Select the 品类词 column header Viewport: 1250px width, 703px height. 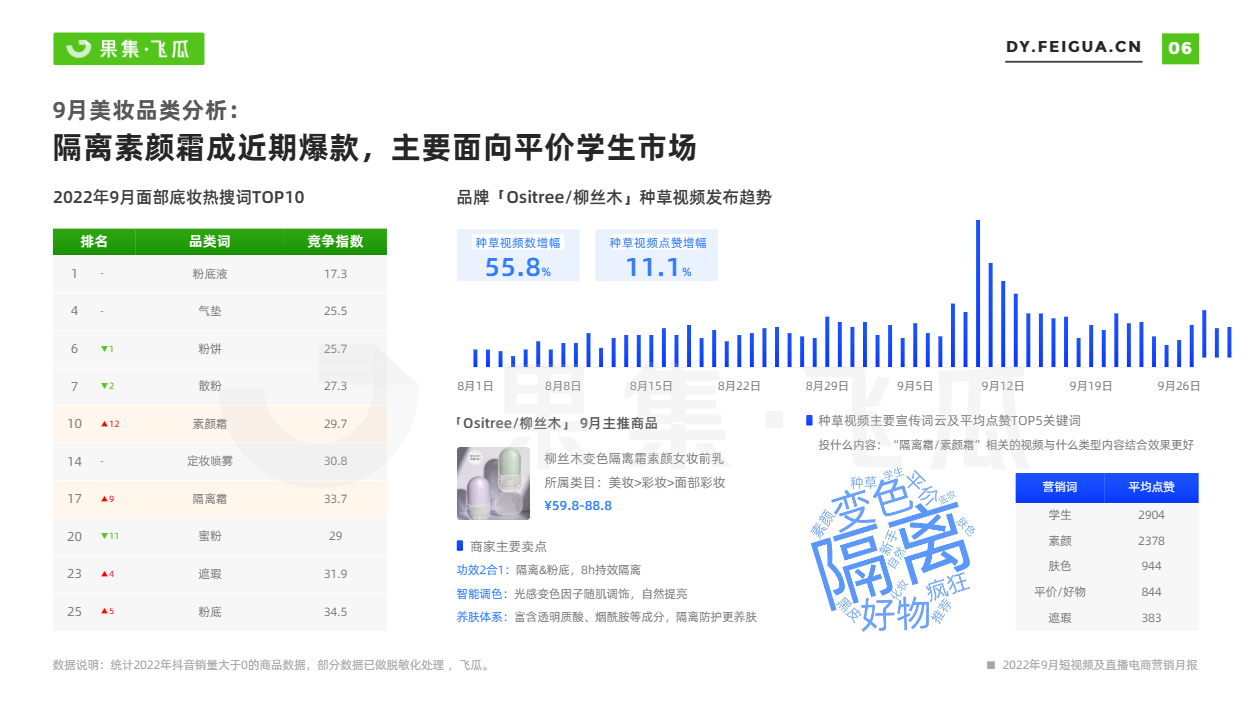point(210,242)
